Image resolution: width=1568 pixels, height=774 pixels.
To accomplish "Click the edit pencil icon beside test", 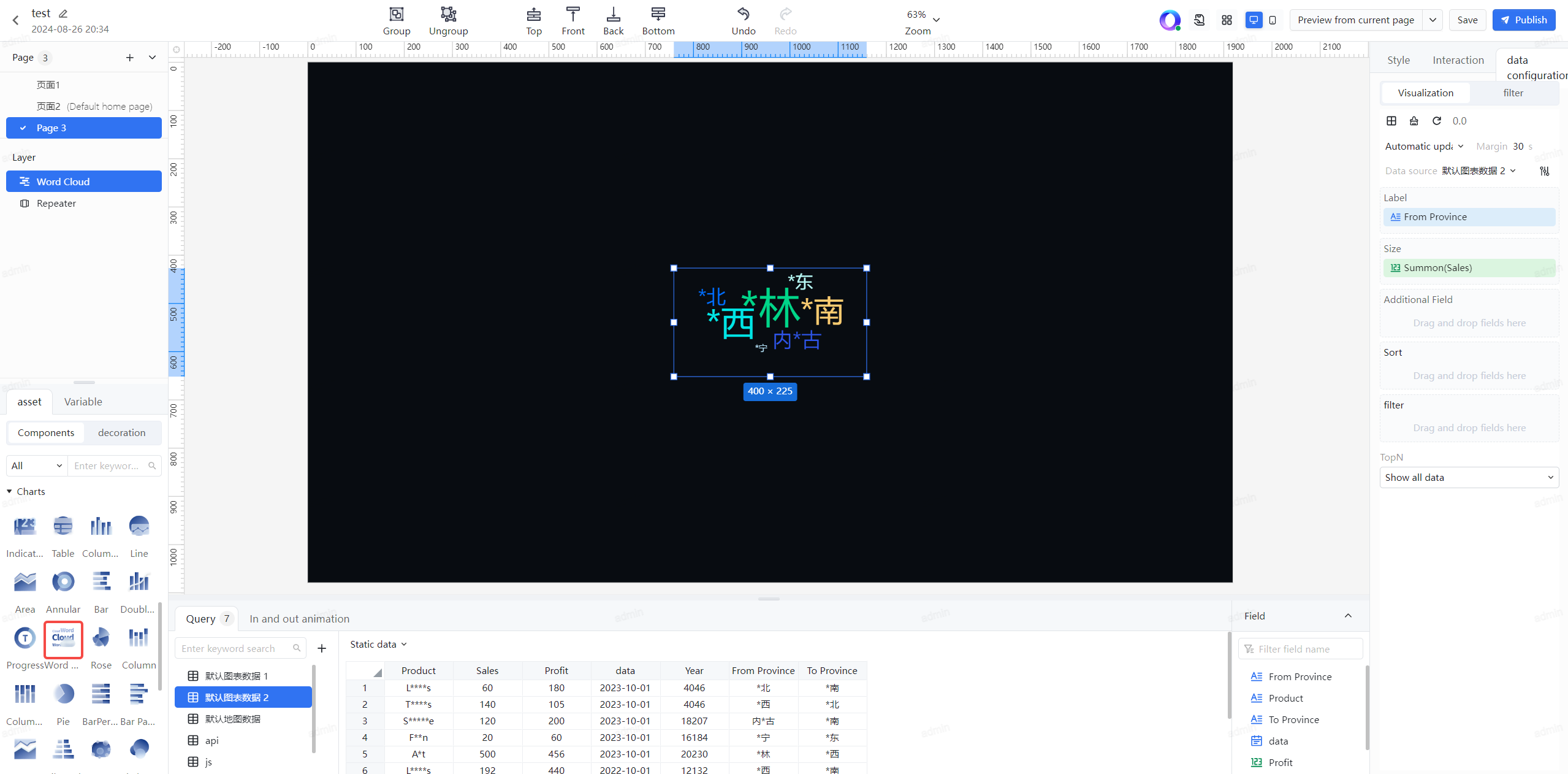I will click(x=63, y=13).
